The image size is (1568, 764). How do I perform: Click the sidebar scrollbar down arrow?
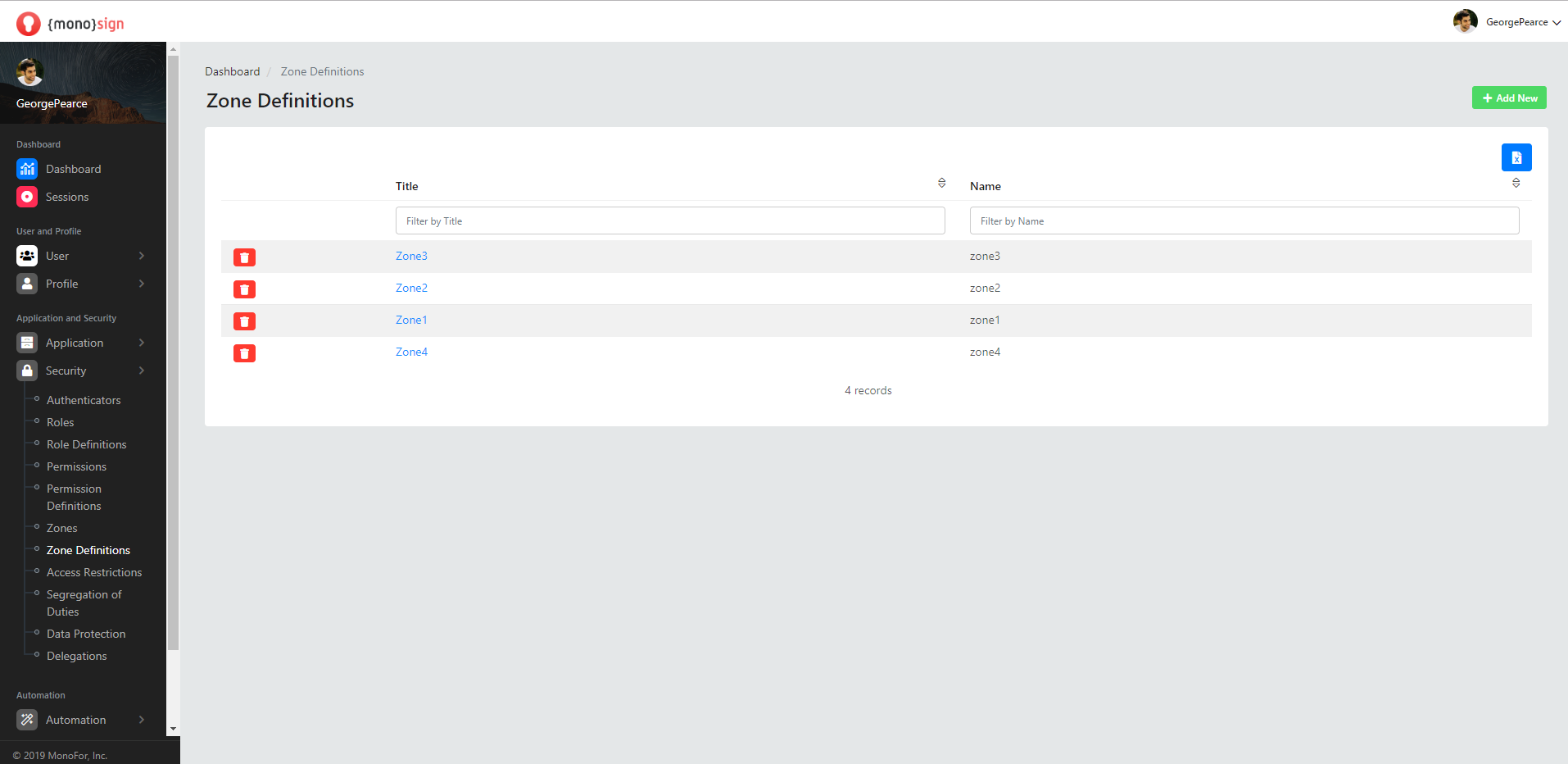pos(172,729)
